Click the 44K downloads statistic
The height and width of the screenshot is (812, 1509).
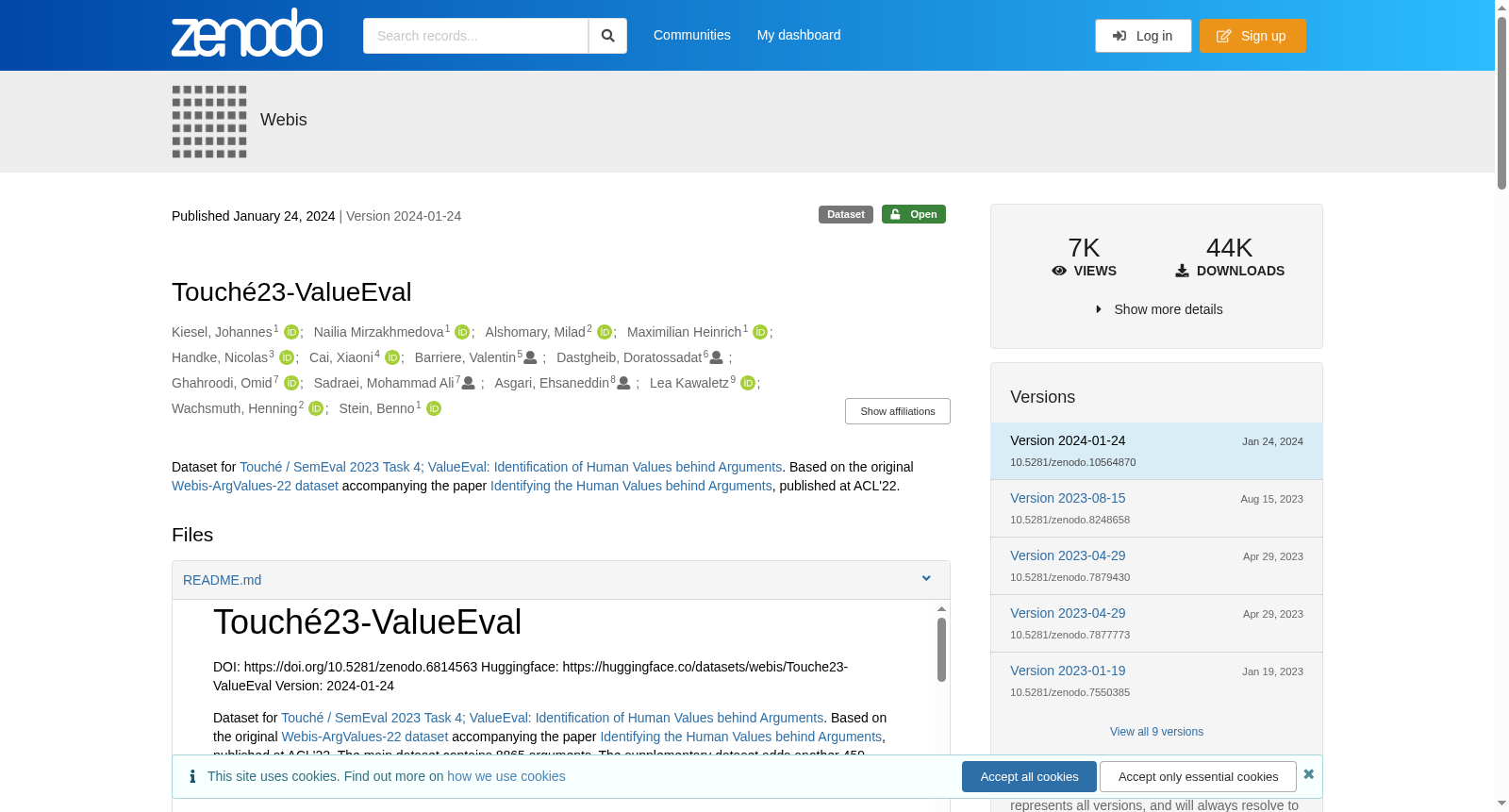point(1229,257)
